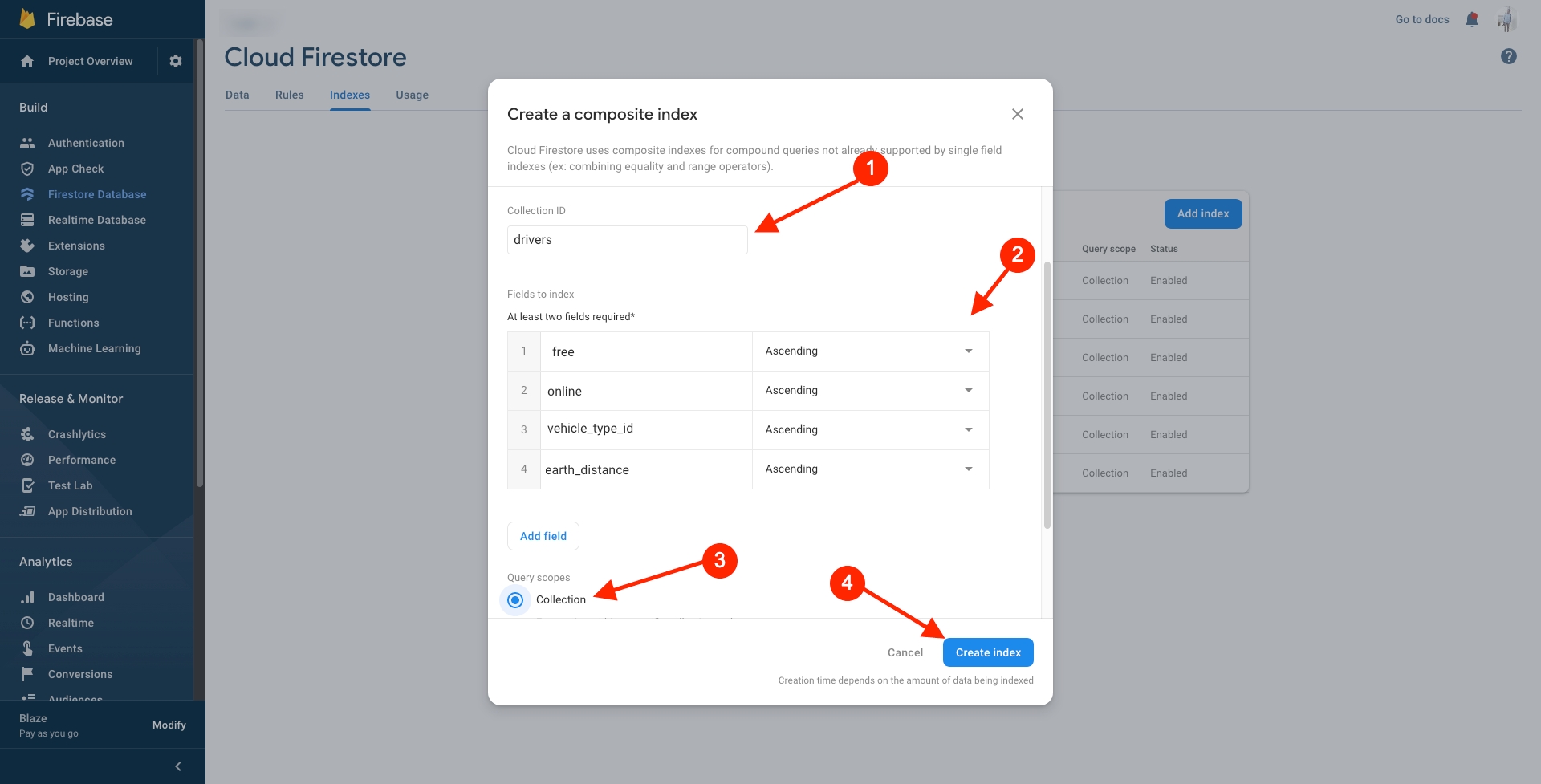Screen dimensions: 1541x784
Task: Expand sort order dropdown for online field
Action: pyautogui.click(x=968, y=391)
